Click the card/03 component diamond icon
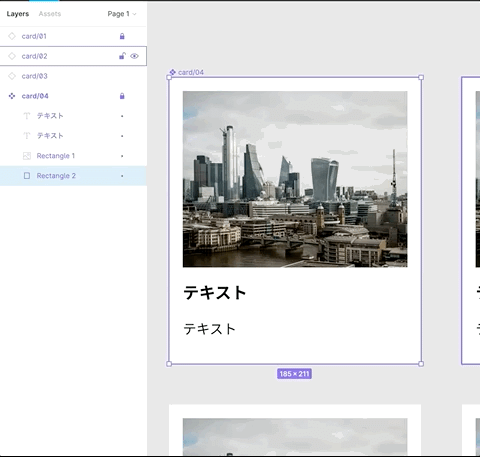 pos(12,76)
